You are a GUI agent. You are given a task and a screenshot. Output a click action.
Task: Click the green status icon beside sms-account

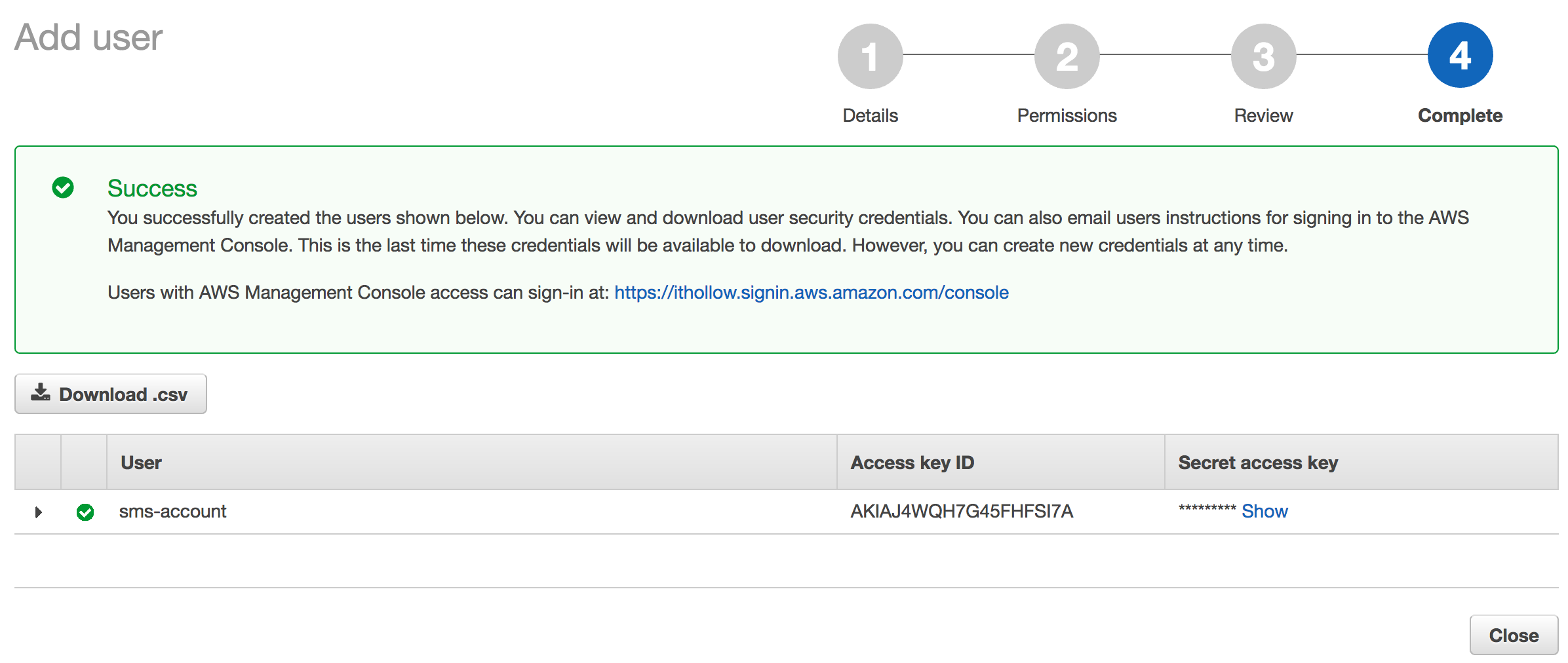point(85,512)
